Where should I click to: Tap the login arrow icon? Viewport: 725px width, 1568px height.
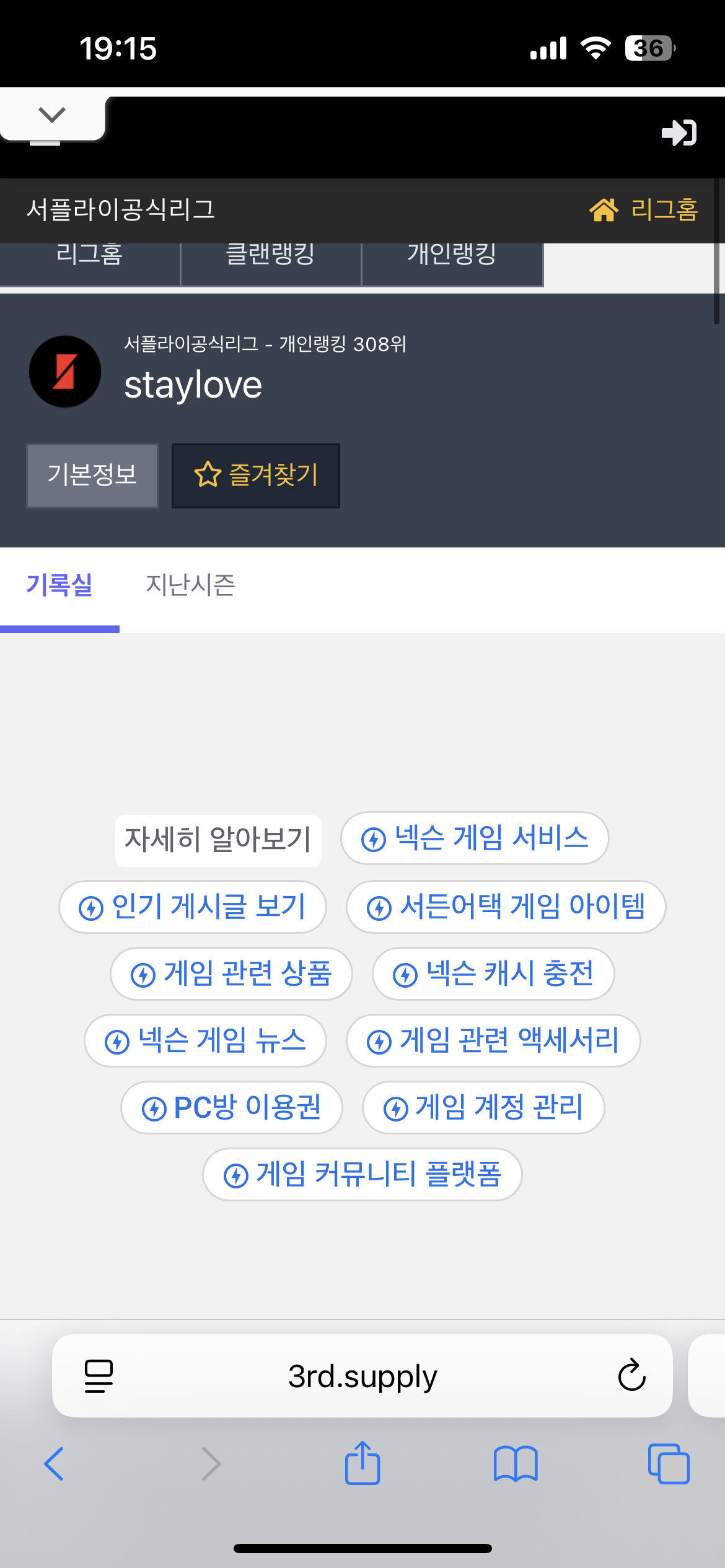coord(679,133)
